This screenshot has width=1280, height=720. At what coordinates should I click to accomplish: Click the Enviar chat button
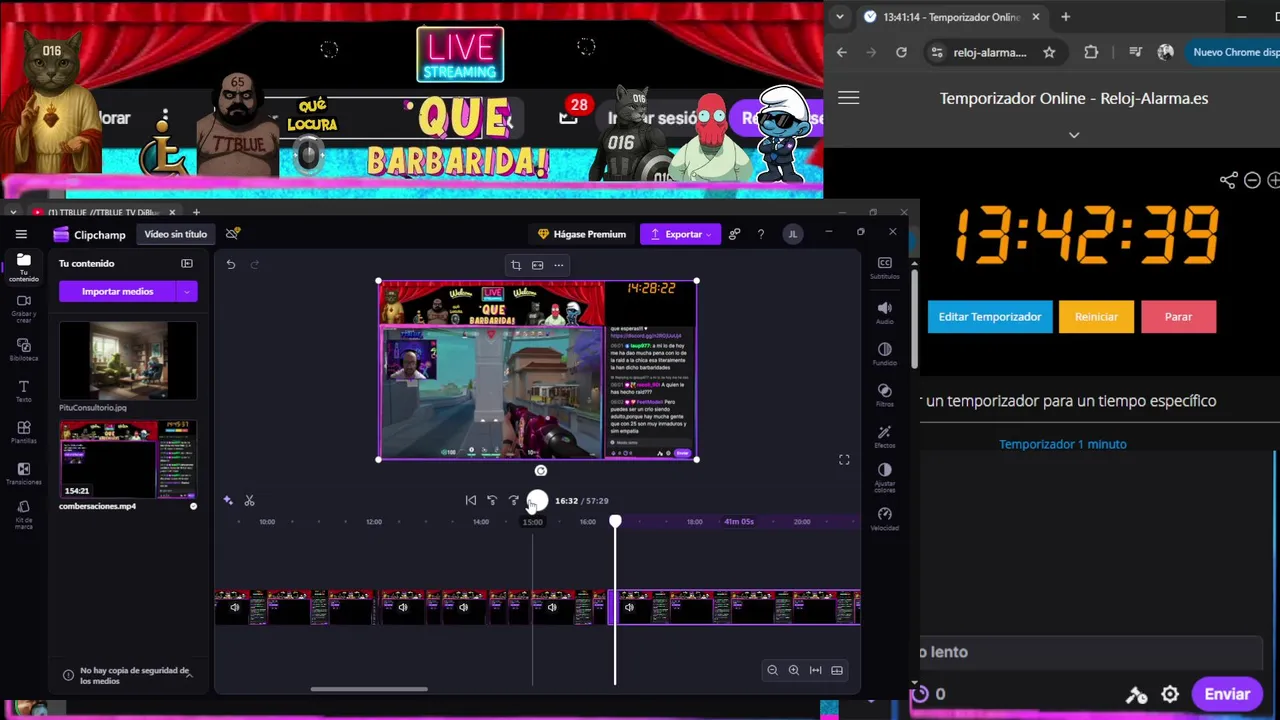1227,694
